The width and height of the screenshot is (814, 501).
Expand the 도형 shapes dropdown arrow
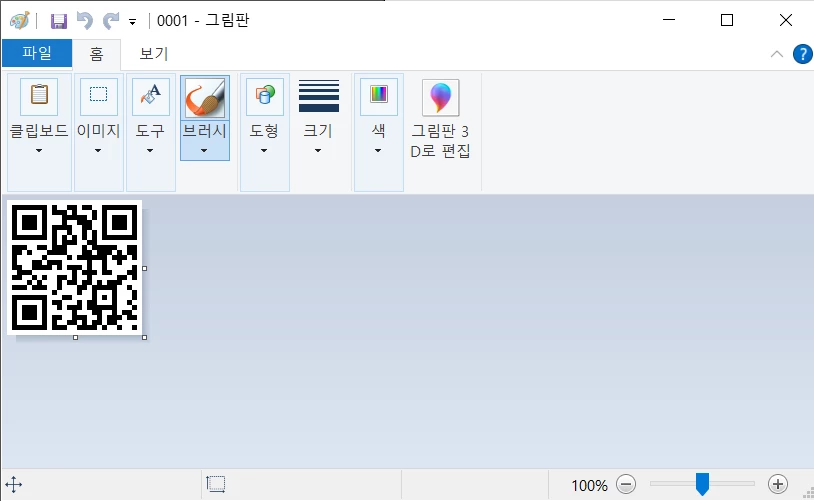(x=264, y=151)
